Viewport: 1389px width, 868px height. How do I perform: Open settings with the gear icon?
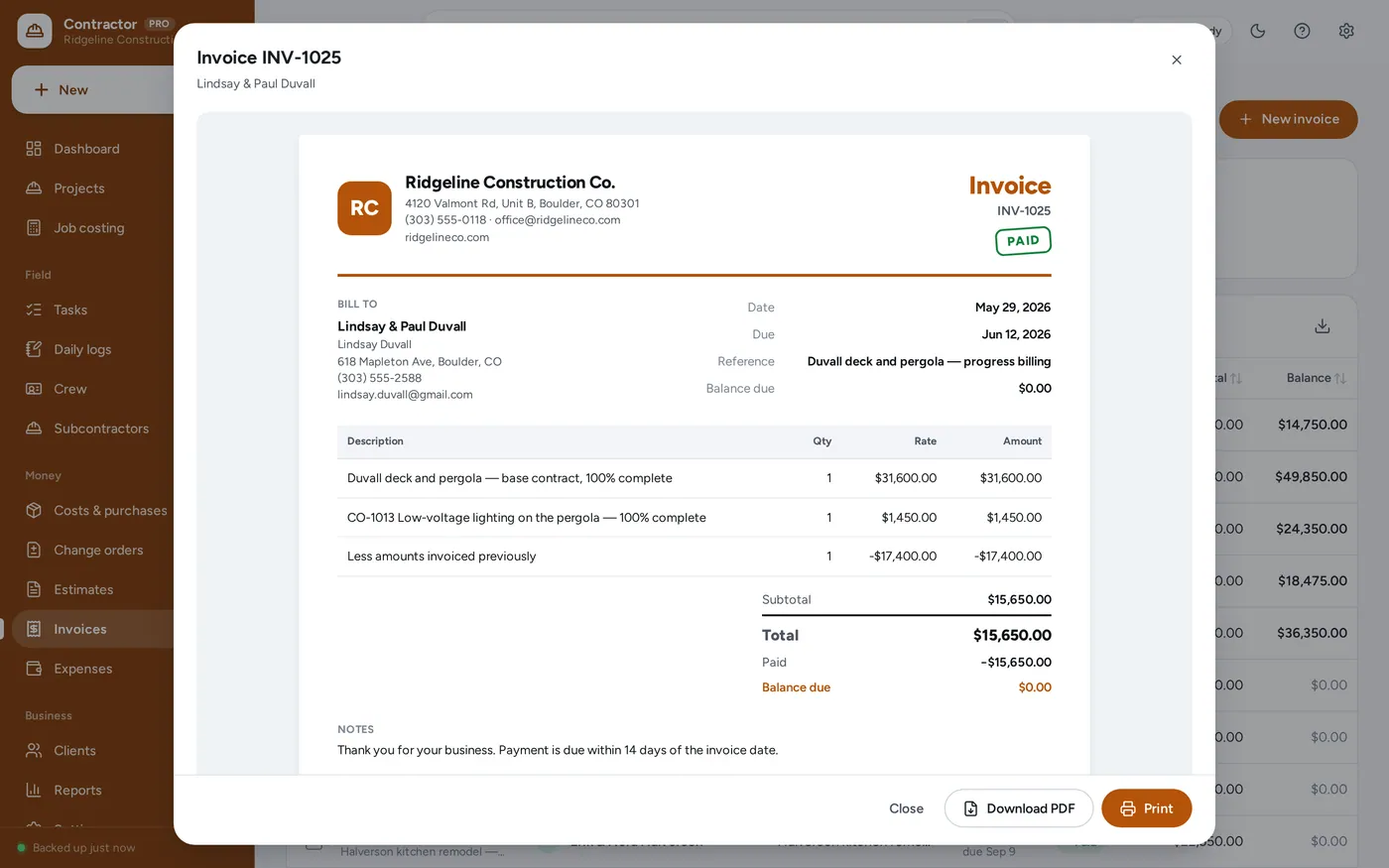coord(1346,31)
